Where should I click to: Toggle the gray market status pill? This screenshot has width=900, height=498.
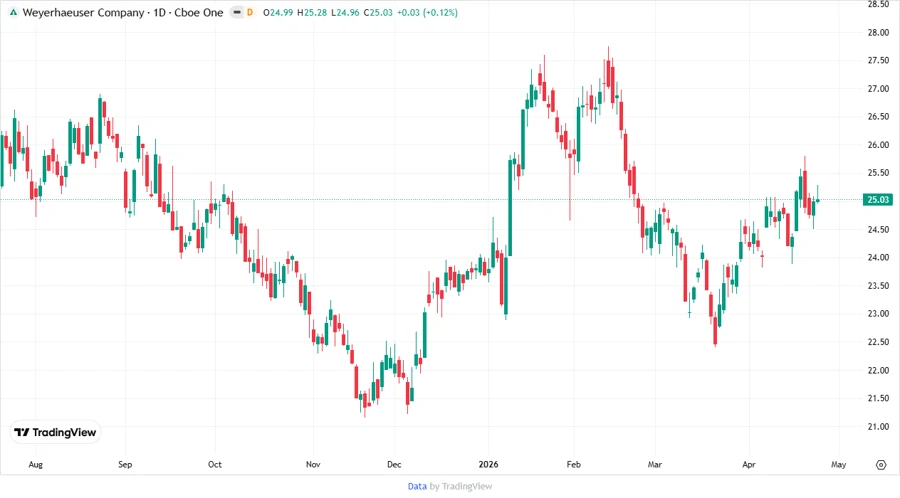click(x=237, y=12)
